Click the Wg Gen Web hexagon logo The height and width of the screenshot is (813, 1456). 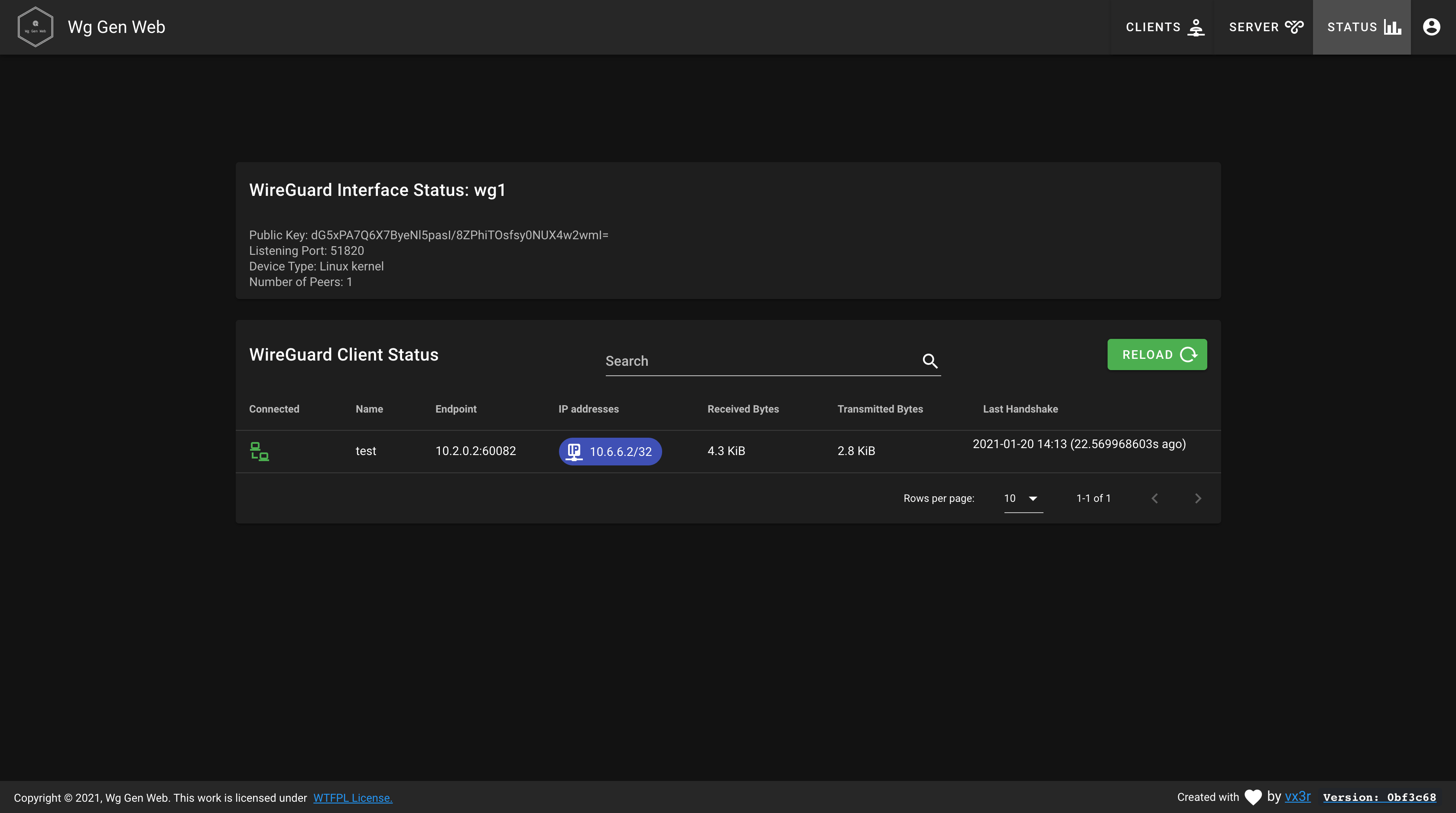coord(35,26)
